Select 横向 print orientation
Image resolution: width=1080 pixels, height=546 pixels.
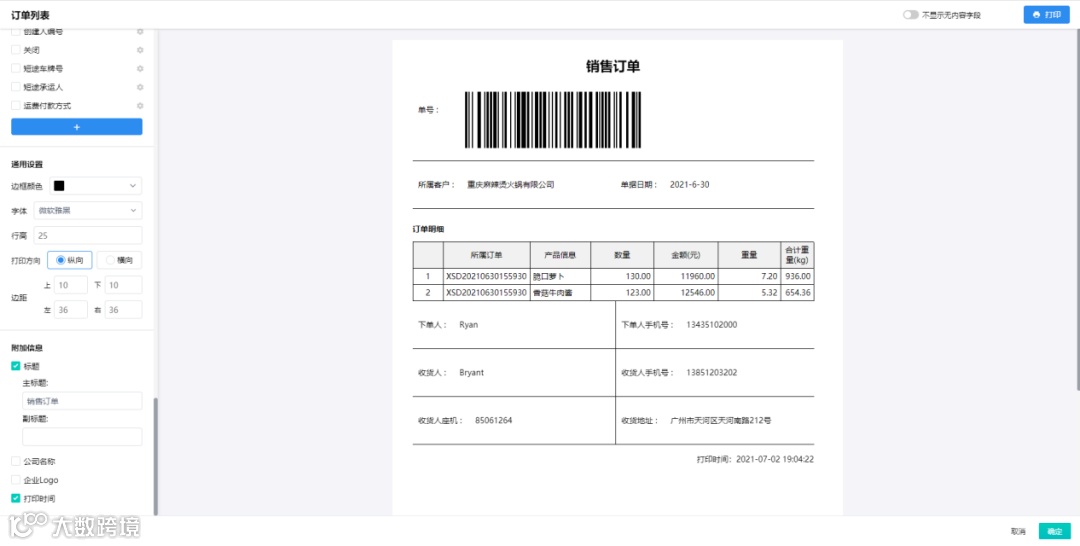point(119,260)
